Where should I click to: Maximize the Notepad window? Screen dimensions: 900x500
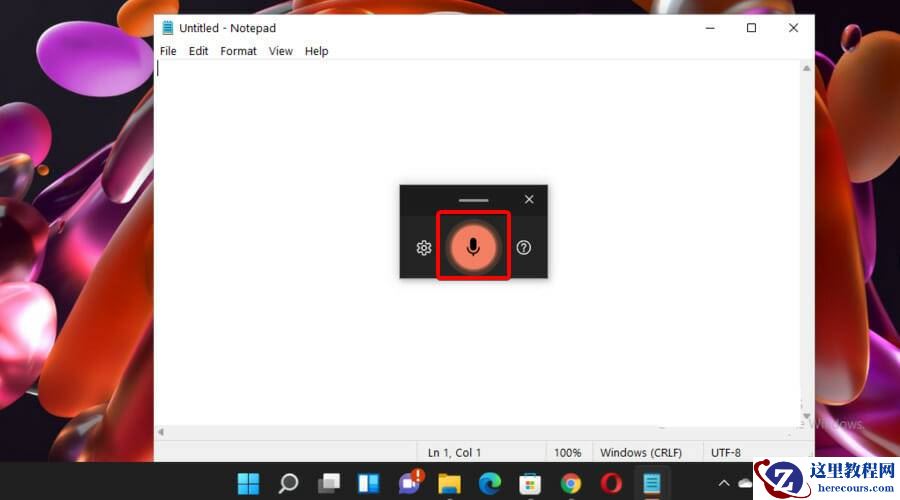pyautogui.click(x=751, y=28)
